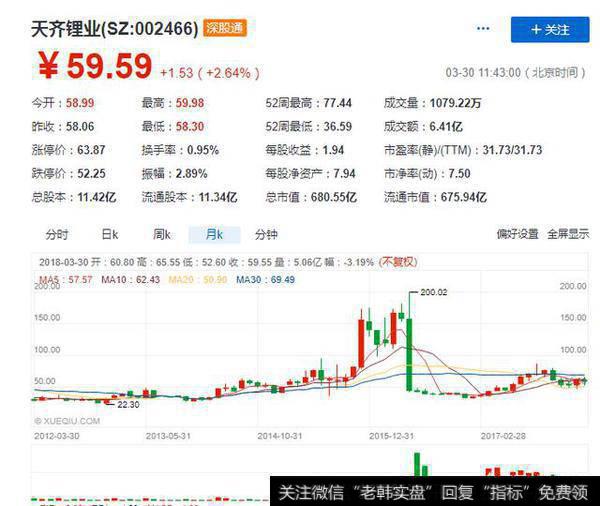Switch to the 分时 chart tab
Viewport: 600px width, 506px height.
point(57,234)
